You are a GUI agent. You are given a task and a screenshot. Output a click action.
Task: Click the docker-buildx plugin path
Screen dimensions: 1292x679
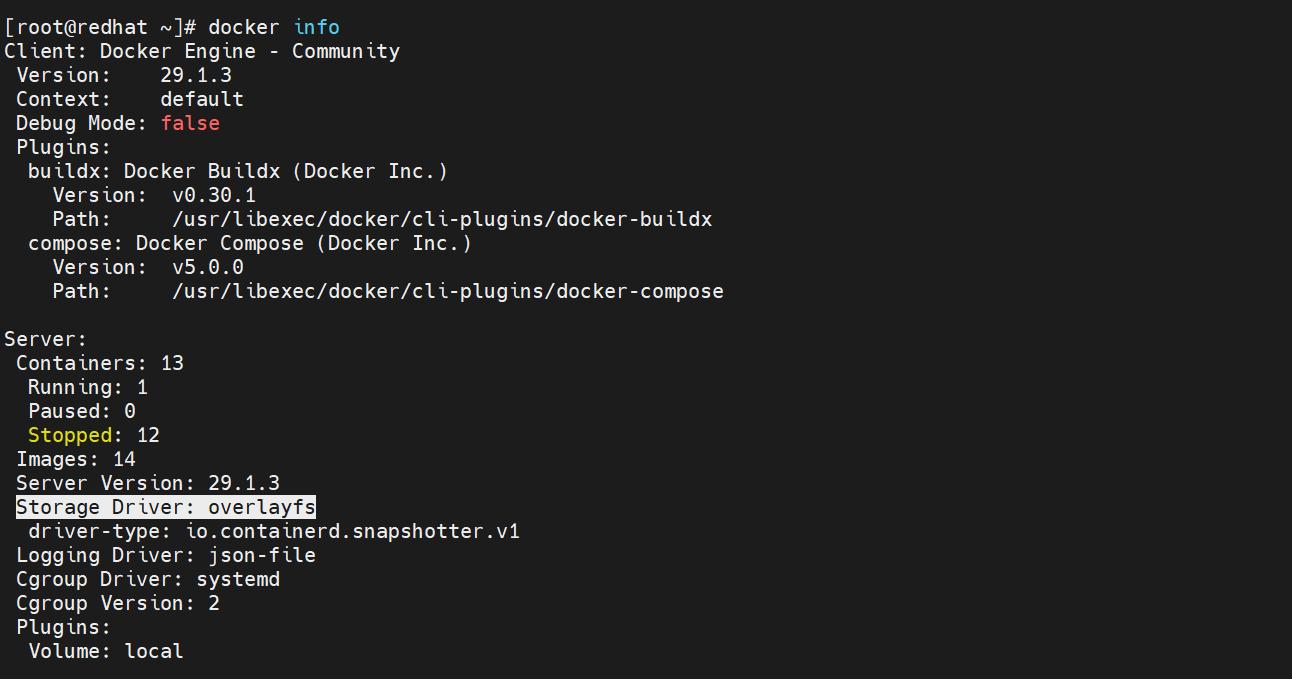pyautogui.click(x=441, y=219)
